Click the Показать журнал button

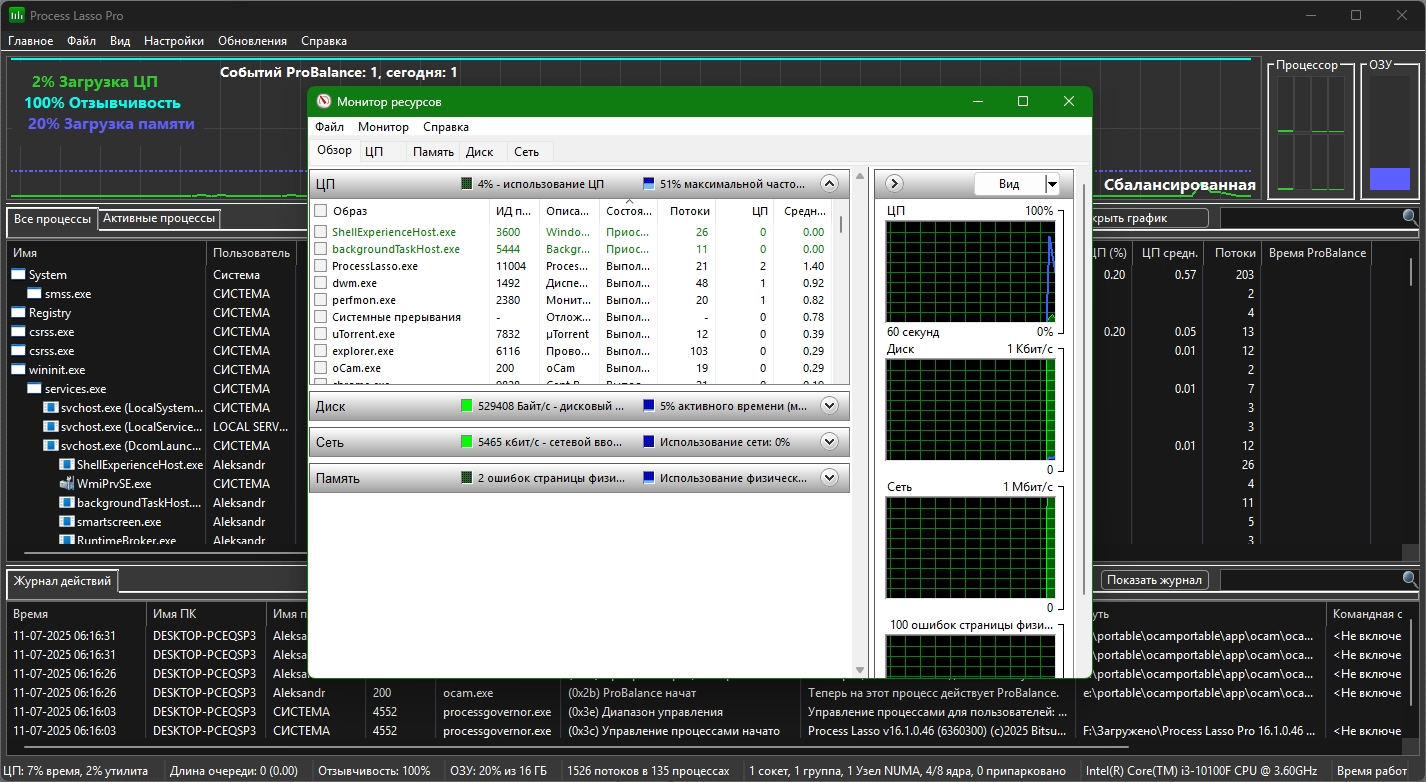coord(1155,580)
